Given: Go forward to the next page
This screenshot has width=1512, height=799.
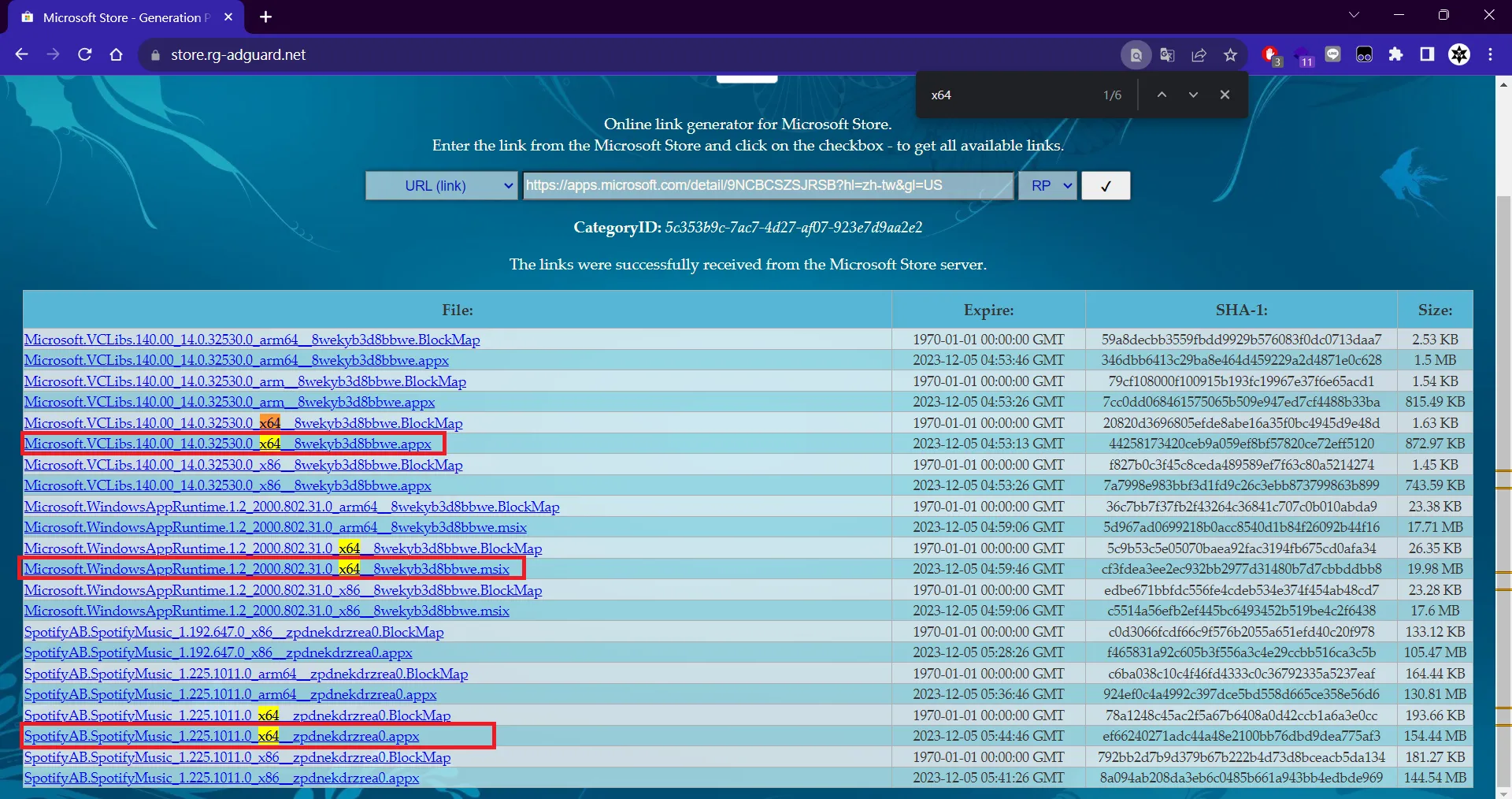Looking at the screenshot, I should [53, 54].
